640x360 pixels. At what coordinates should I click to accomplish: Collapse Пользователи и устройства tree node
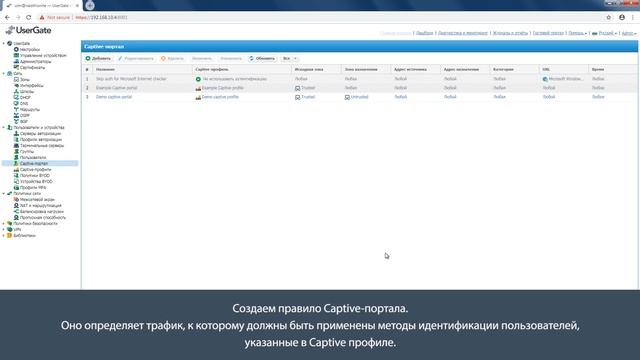[x=4, y=127]
